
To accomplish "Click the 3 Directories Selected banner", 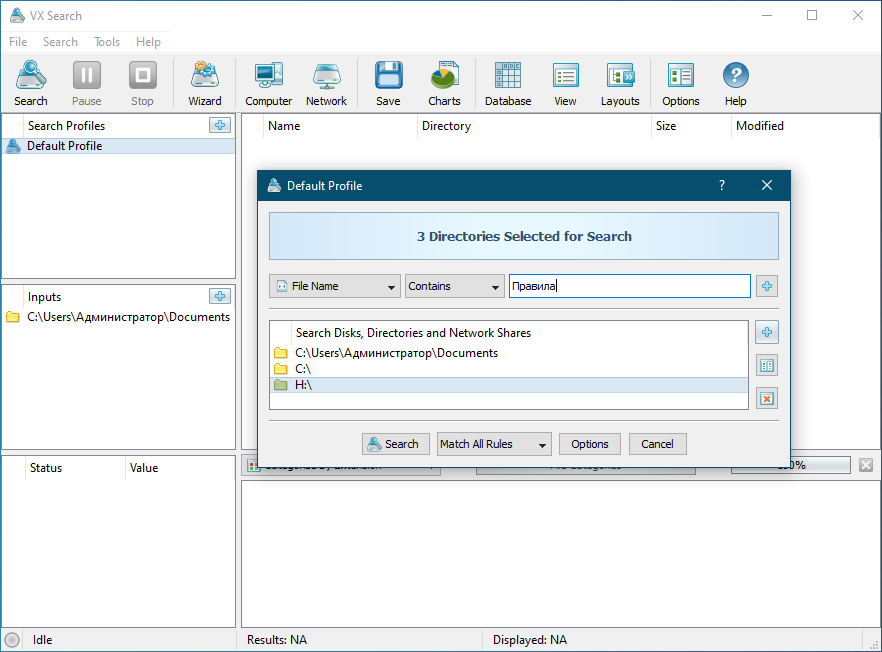I will click(x=524, y=236).
